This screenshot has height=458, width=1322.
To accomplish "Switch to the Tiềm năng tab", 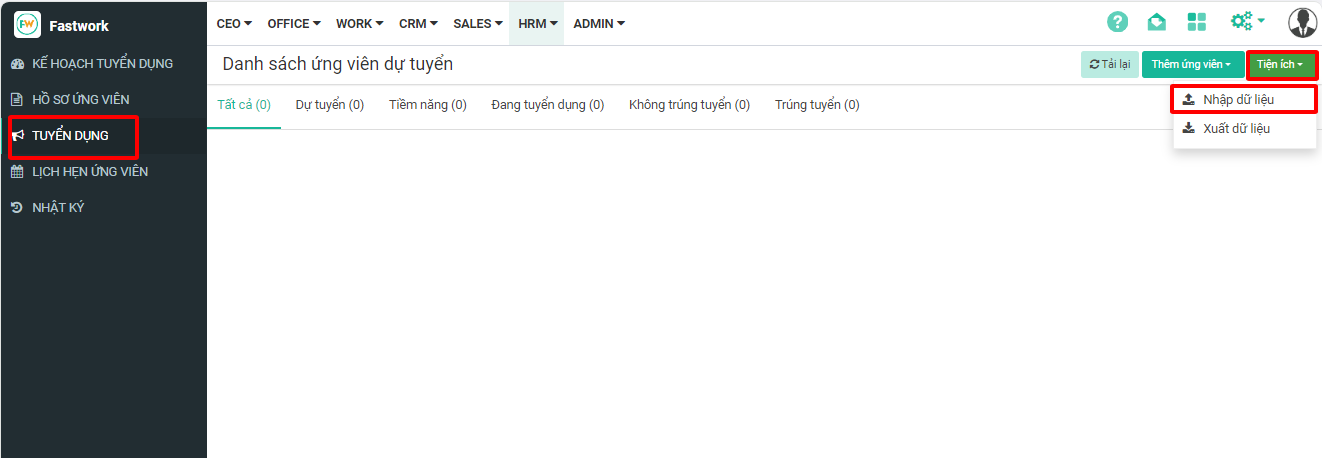I will pos(427,105).
